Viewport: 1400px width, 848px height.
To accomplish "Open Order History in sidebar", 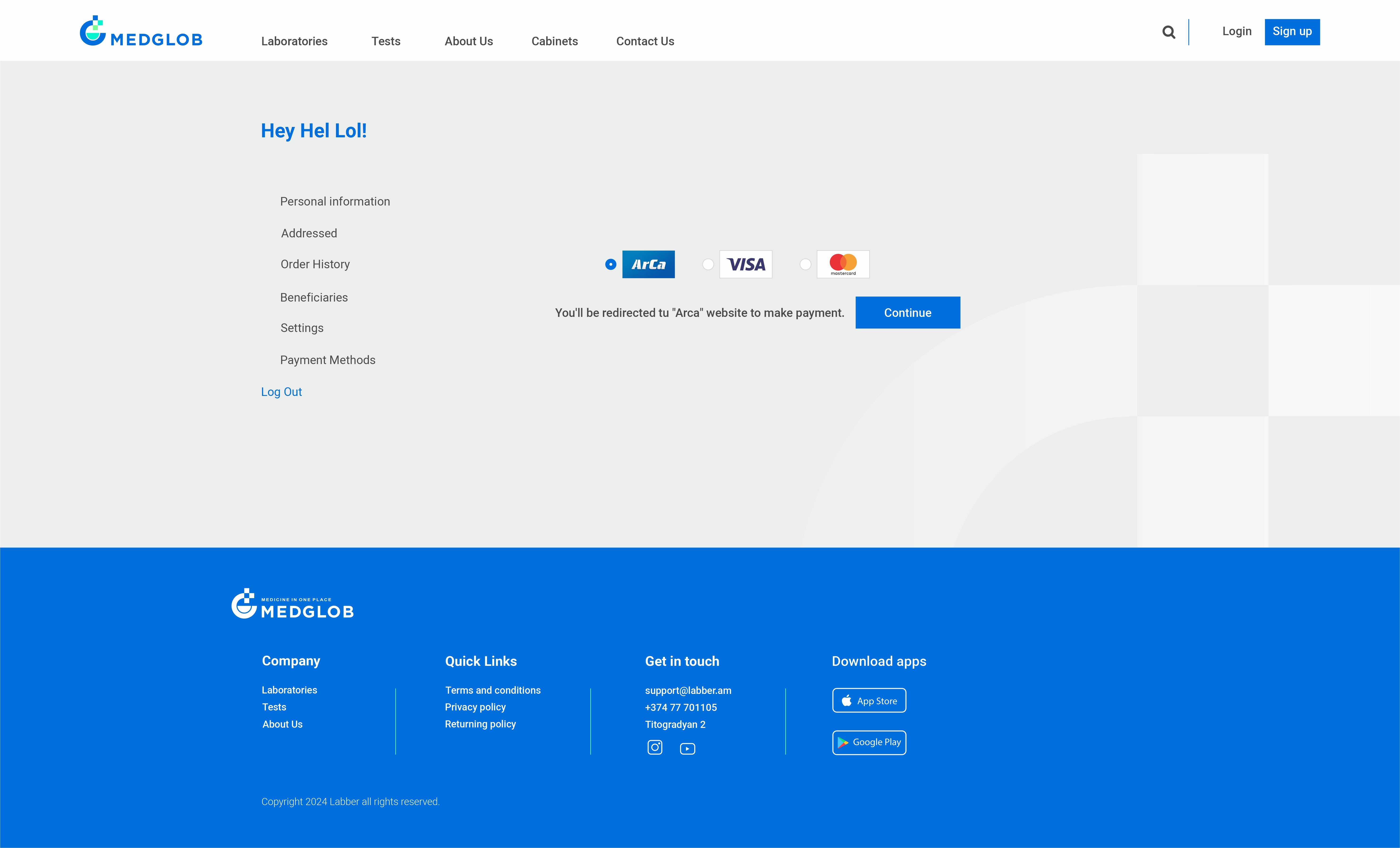I will [315, 264].
